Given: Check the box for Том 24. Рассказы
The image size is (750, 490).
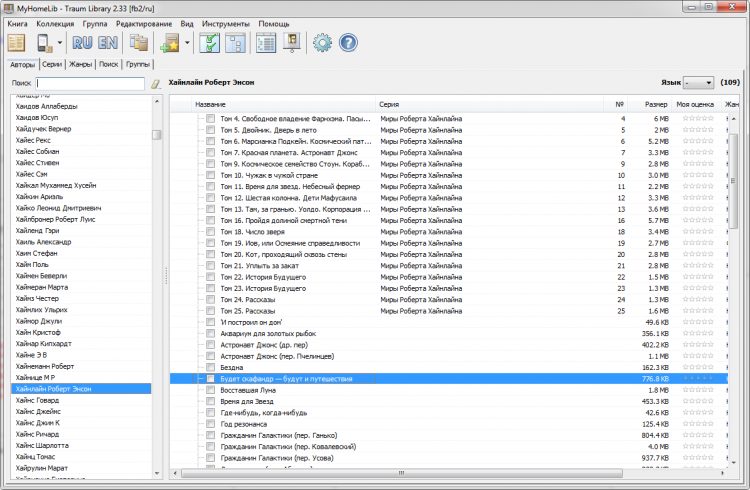Looking at the screenshot, I should pyautogui.click(x=210, y=300).
